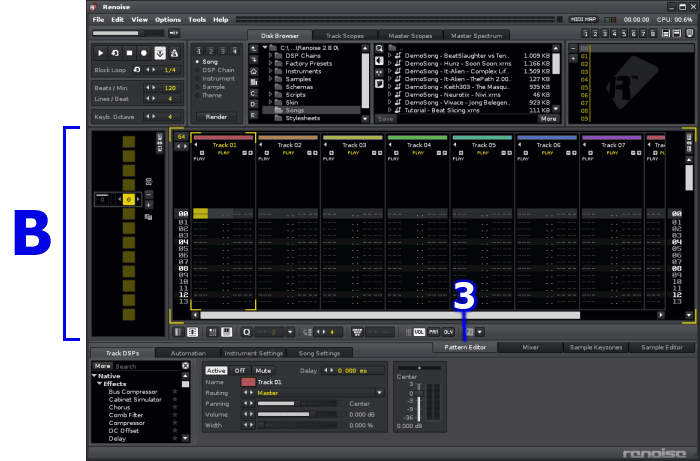700x461 pixels.
Task: Click the Disk Browser parent directory icon
Action: click(x=254, y=49)
